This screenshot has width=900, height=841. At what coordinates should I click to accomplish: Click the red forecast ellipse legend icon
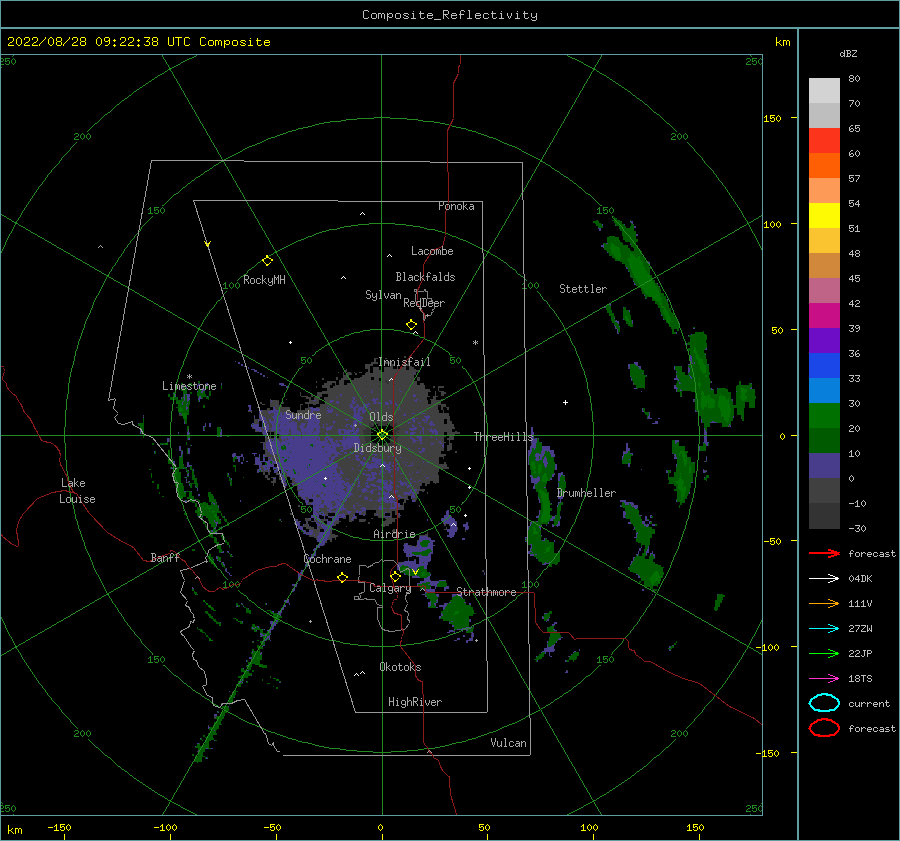824,728
